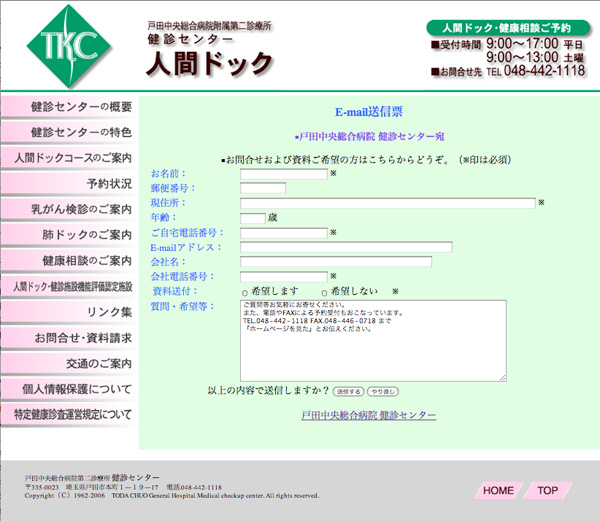Follow the 戸田中央総合病院 健診センター link
This screenshot has height=521, width=600.
[368, 415]
